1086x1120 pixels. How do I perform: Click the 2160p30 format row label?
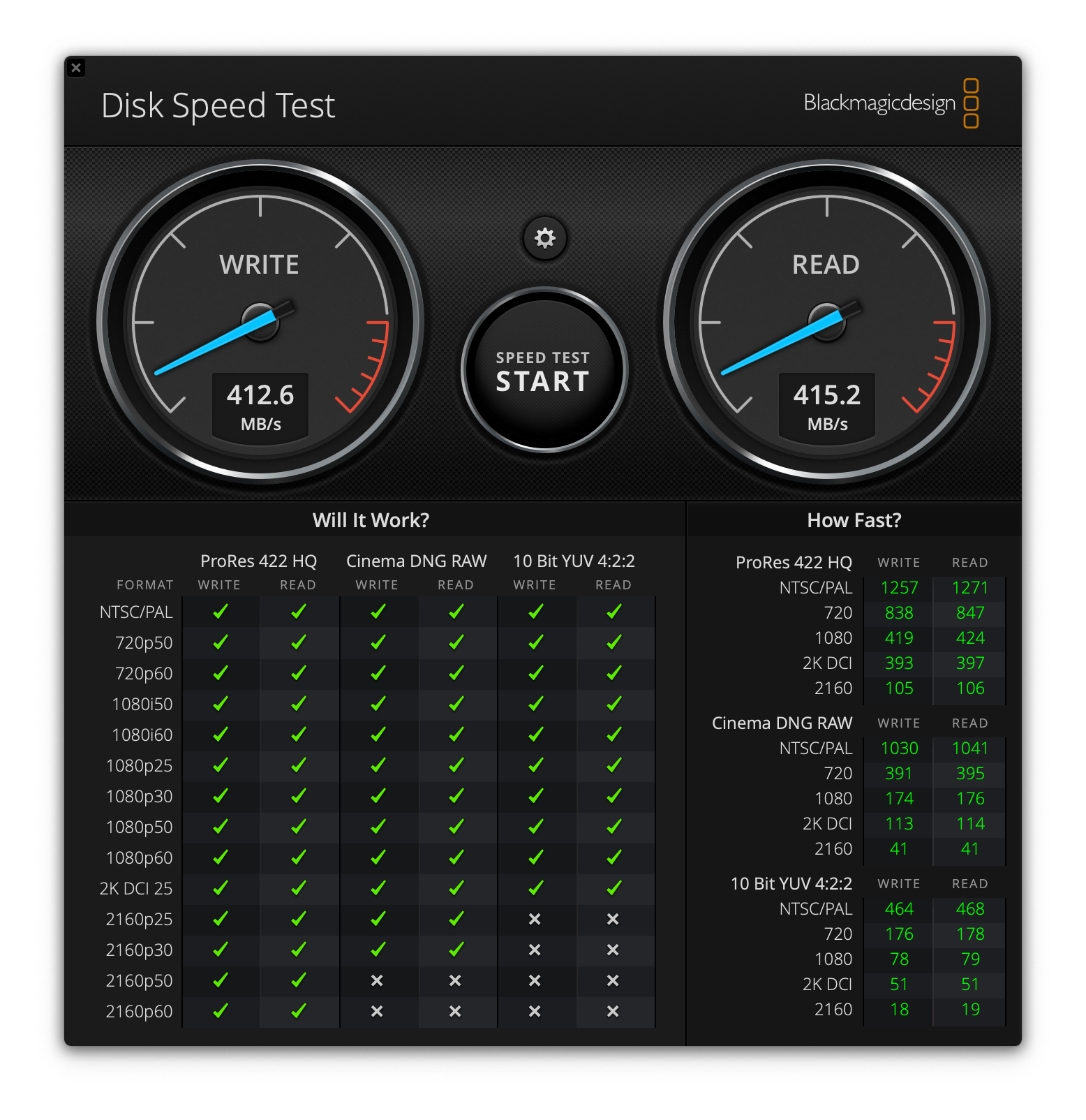click(x=139, y=950)
